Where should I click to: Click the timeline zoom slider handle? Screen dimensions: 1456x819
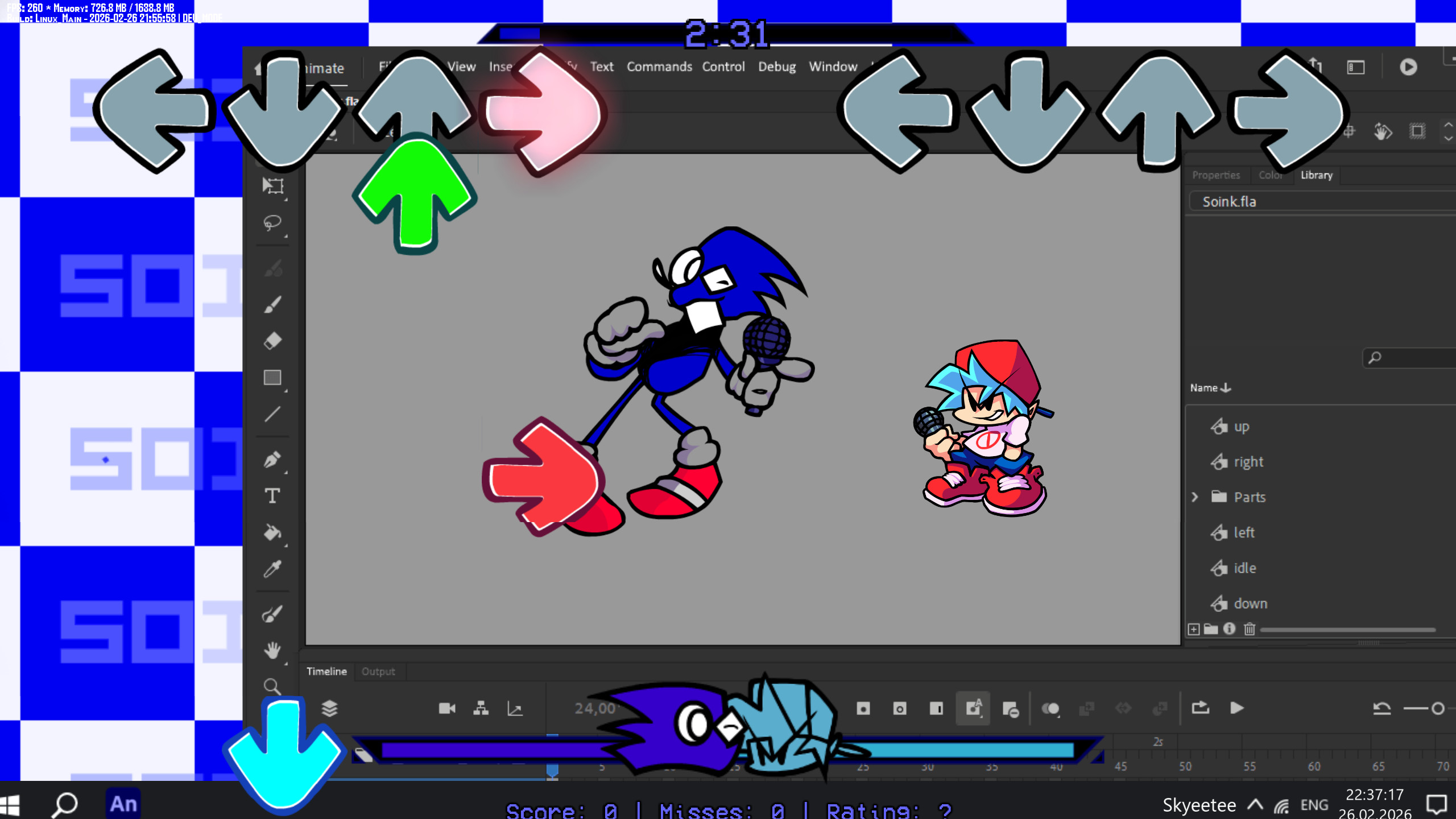coord(1438,709)
